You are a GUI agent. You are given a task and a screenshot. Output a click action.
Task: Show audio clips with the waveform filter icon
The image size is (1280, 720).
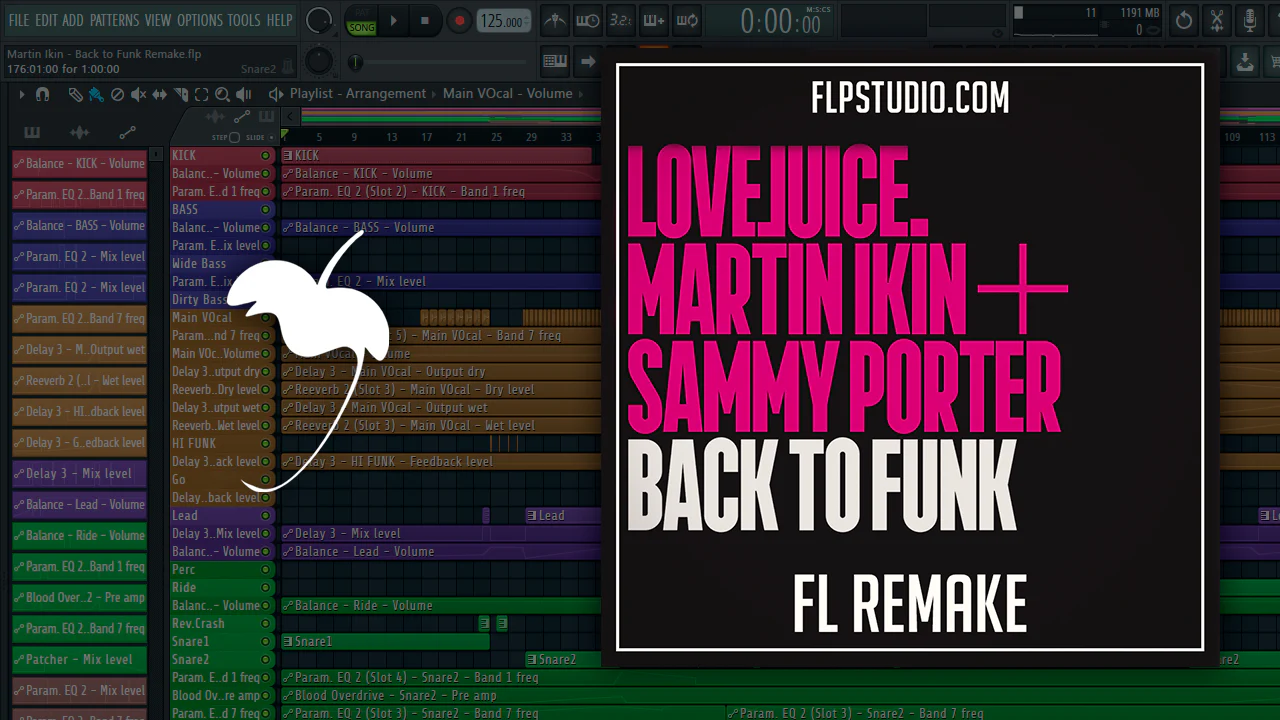pos(79,132)
